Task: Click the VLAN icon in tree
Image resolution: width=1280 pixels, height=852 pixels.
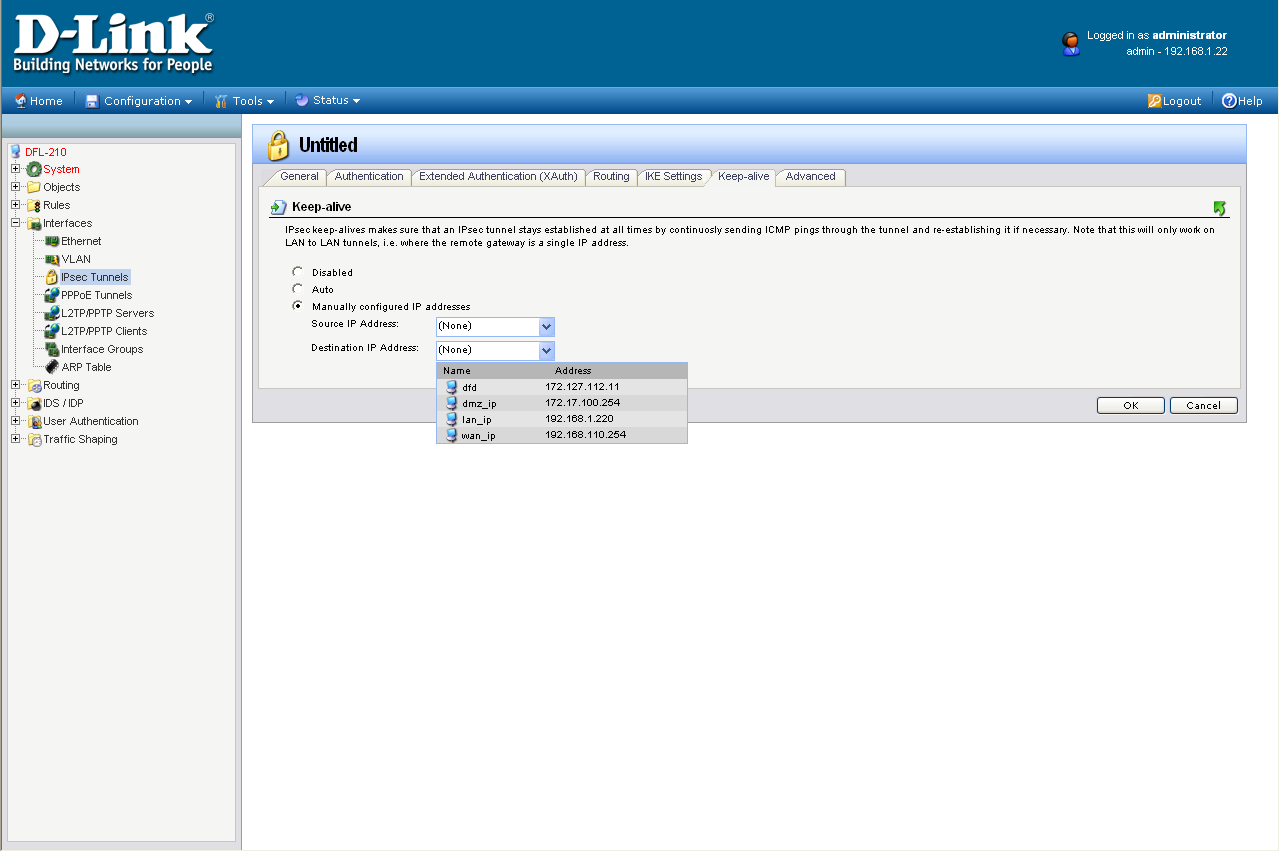Action: 52,260
